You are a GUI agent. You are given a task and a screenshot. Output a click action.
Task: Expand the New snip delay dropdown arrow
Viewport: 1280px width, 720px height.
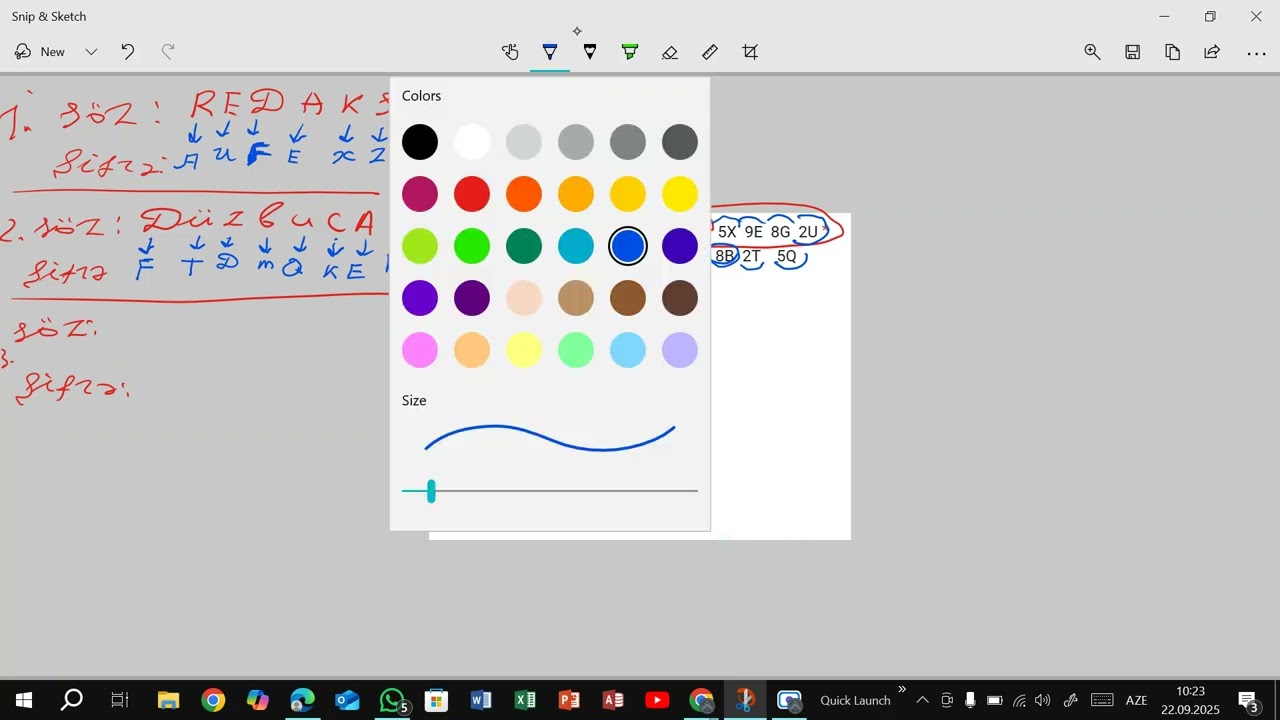(x=91, y=52)
